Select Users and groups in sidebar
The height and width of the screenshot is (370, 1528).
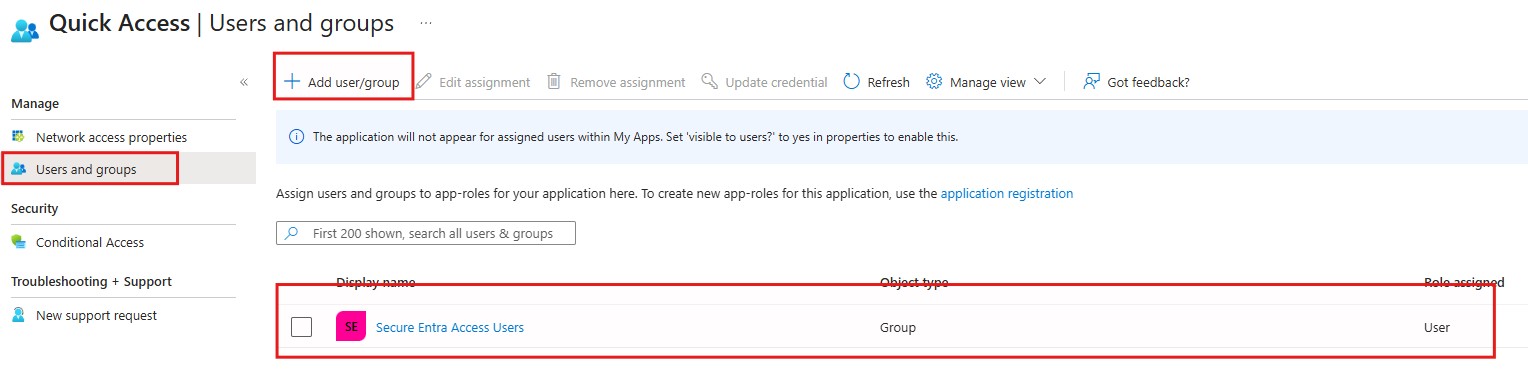tap(86, 170)
